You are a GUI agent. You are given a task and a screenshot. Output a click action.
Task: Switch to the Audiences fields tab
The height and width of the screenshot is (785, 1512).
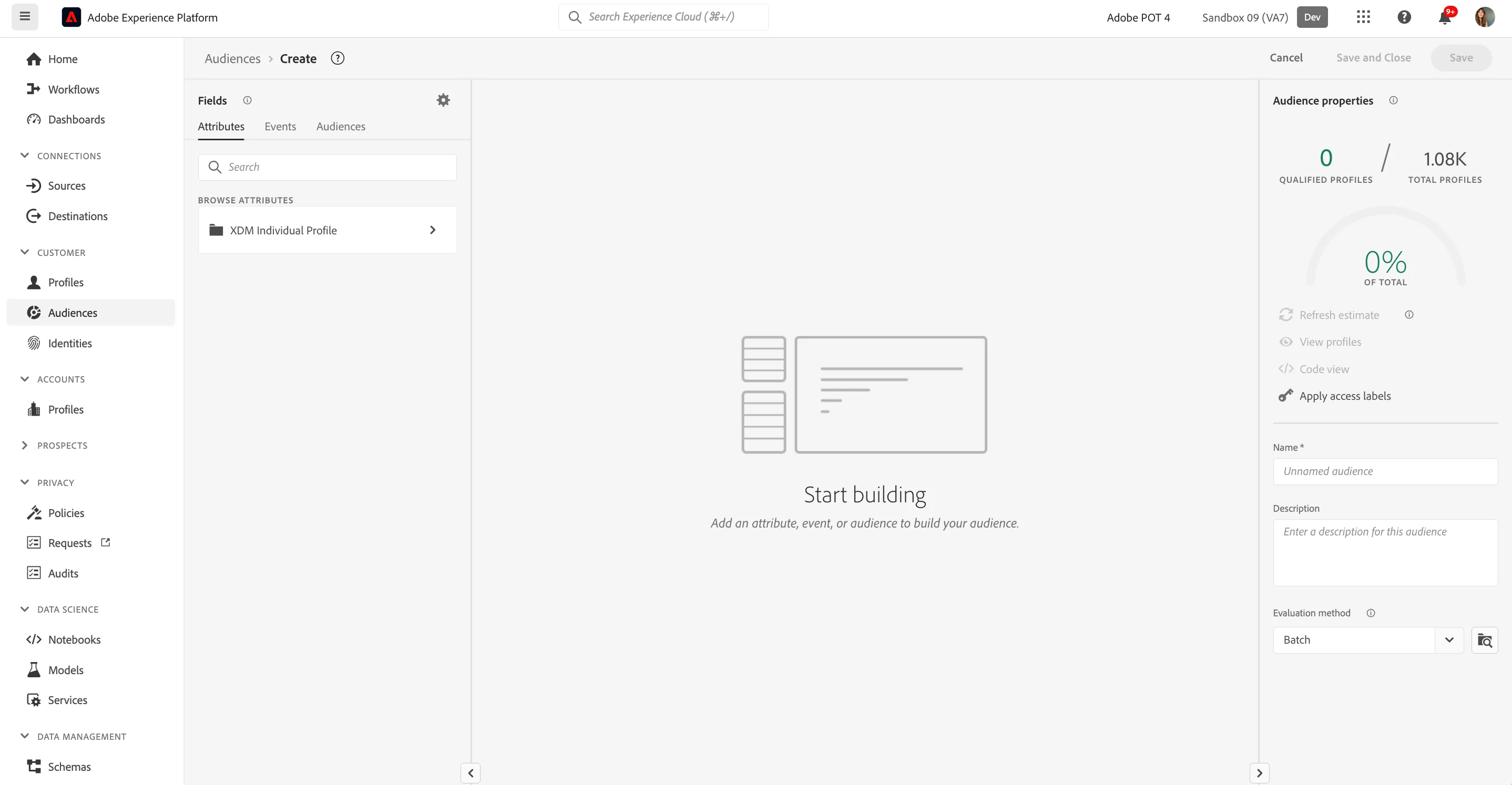tap(341, 127)
